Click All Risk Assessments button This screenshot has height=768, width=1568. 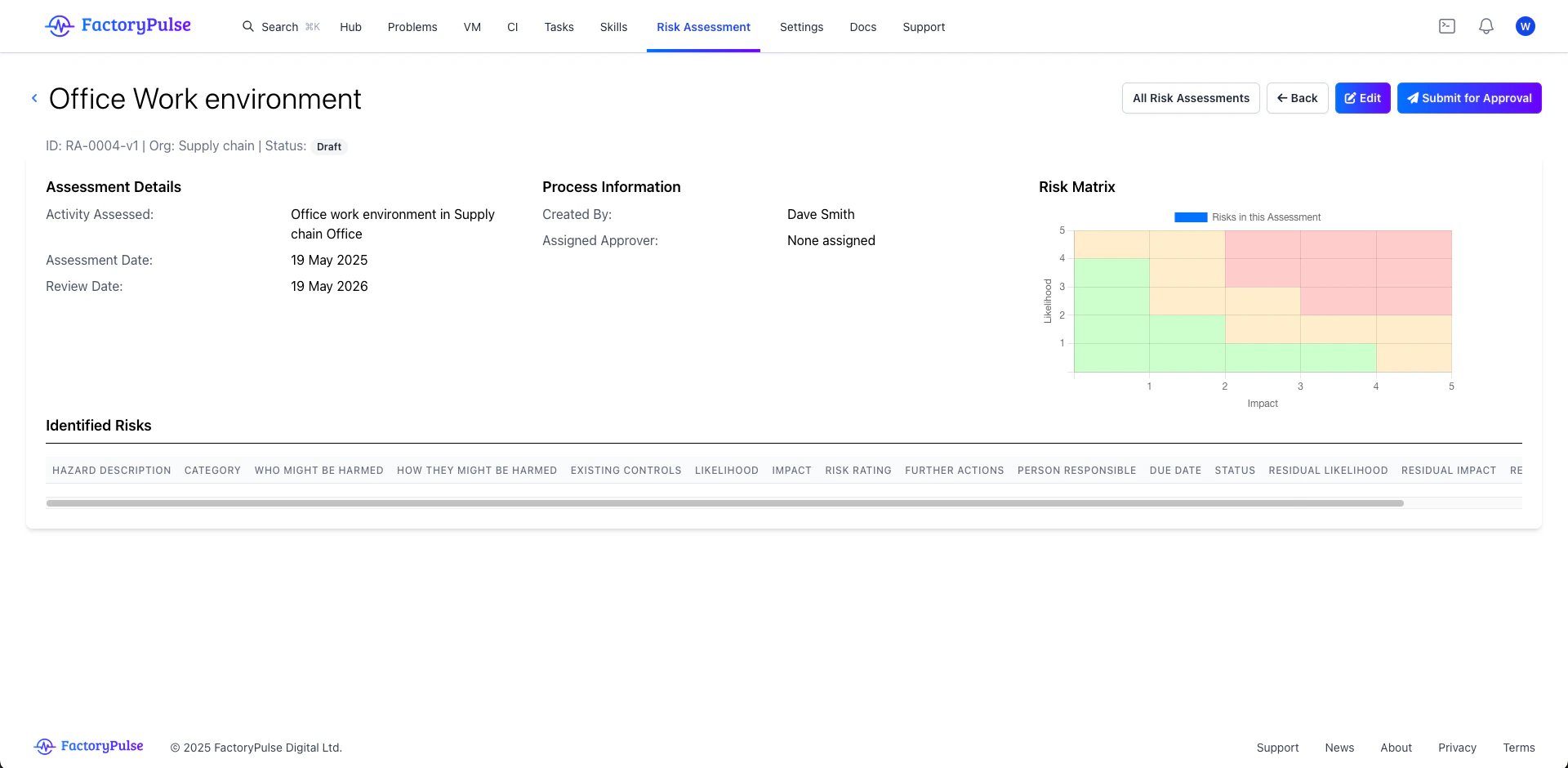coord(1191,98)
